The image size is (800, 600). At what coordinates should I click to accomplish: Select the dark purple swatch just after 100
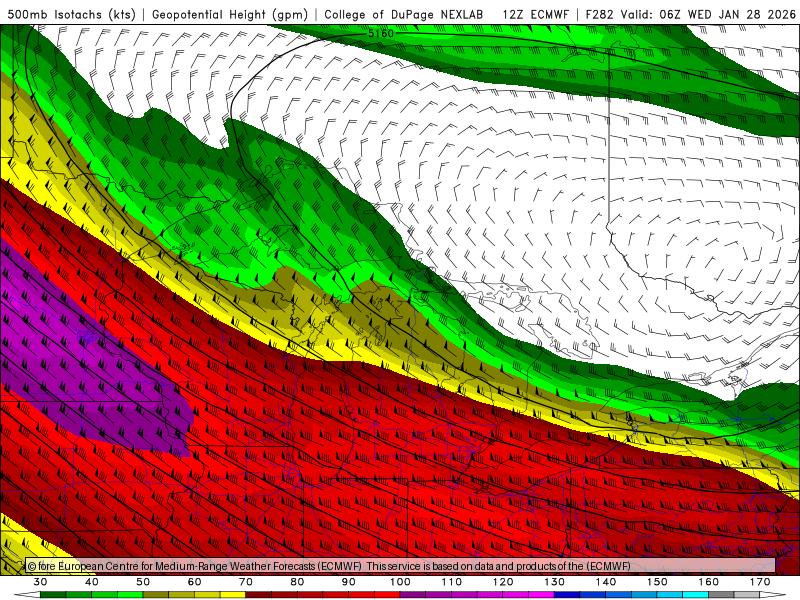coord(413,595)
